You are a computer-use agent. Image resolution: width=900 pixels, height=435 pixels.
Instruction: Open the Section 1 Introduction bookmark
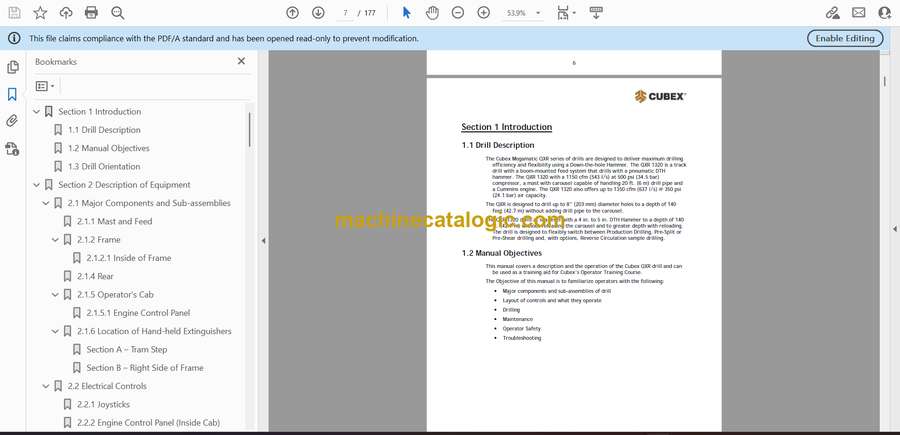99,111
